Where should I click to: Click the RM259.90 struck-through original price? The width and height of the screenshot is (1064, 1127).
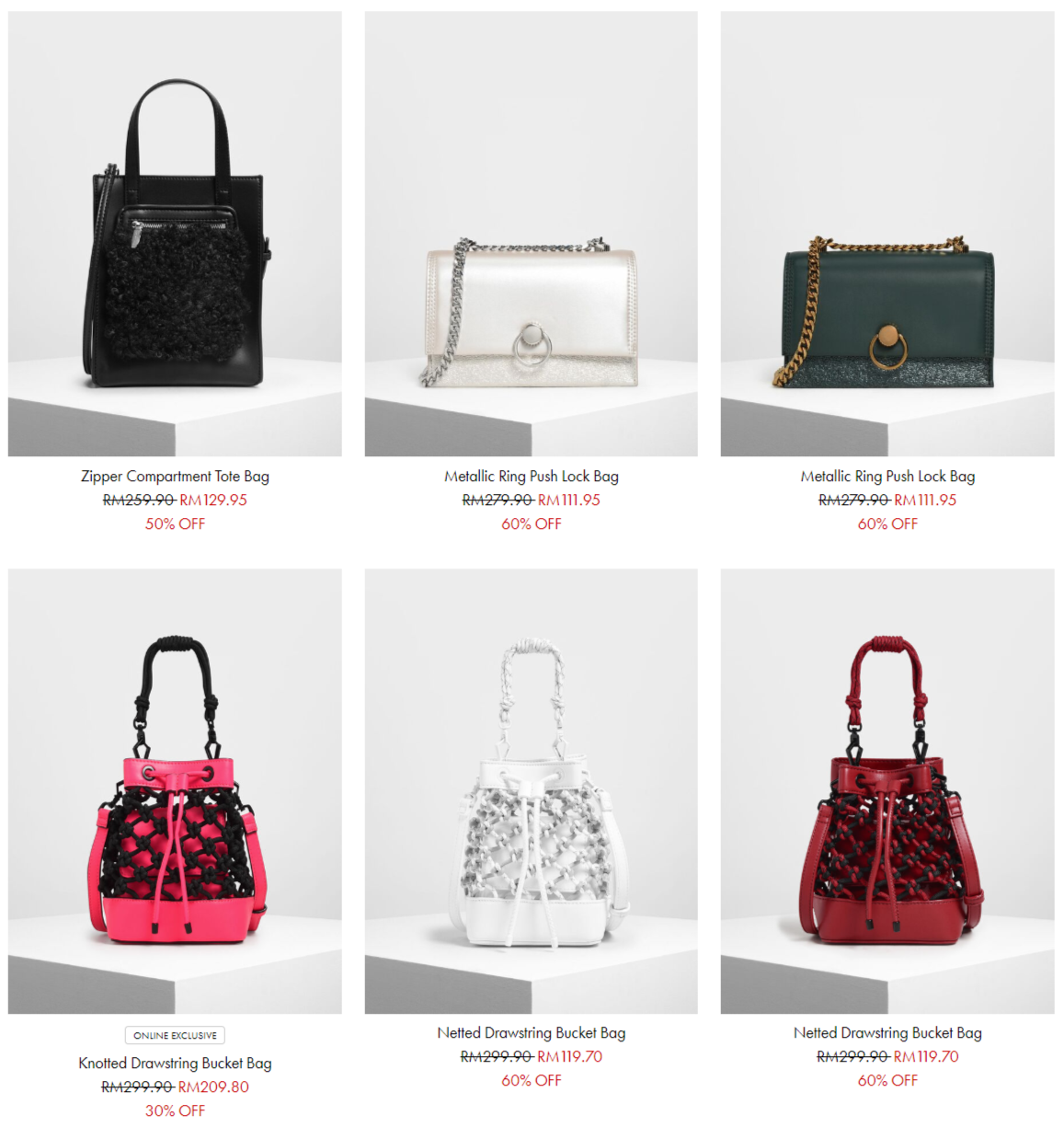(x=139, y=500)
